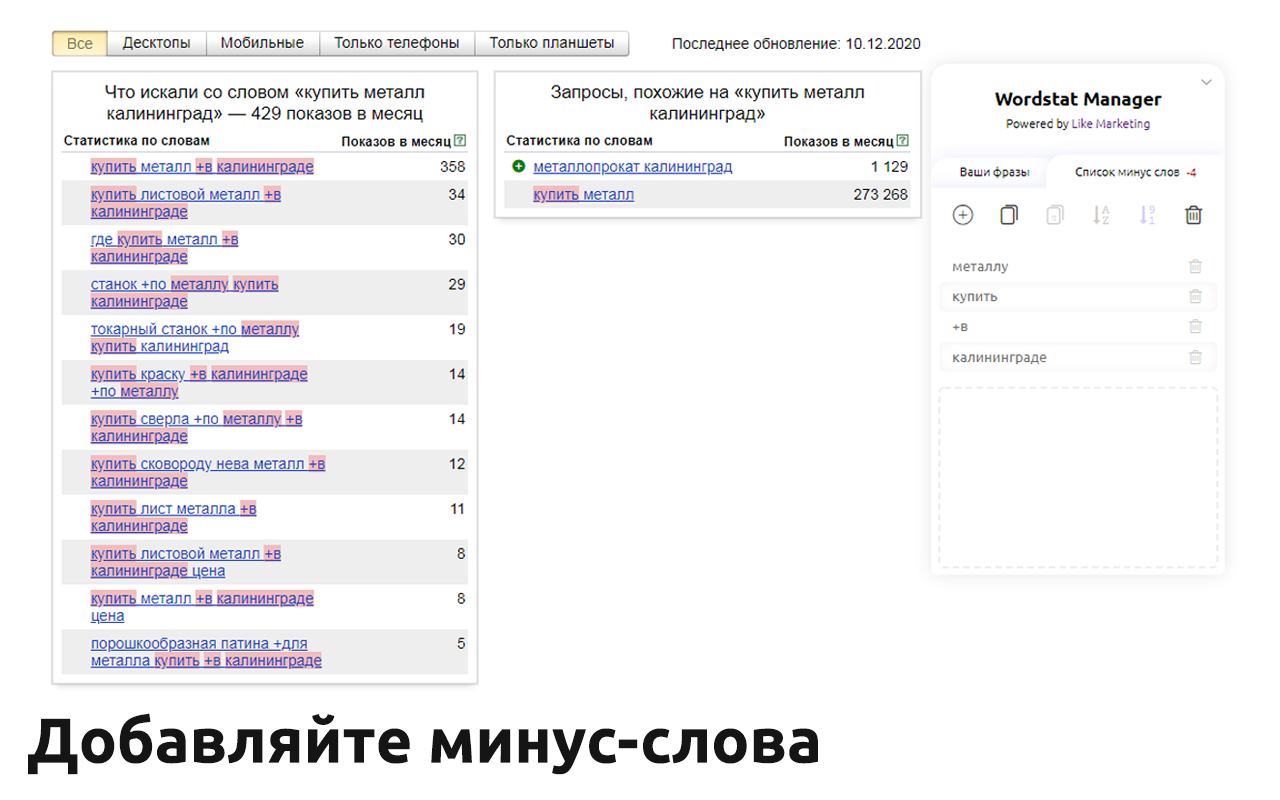Delete minus word «+в»

(1195, 327)
